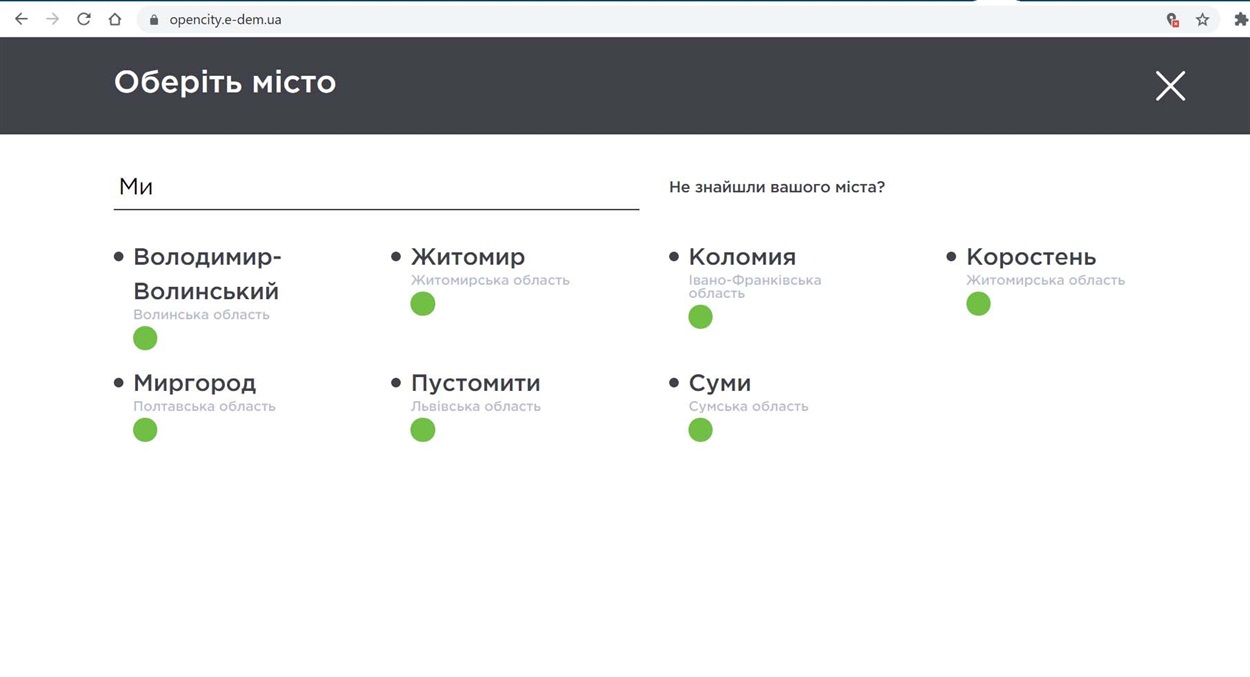
Task: Click green circle under Миргород
Action: pyautogui.click(x=145, y=430)
